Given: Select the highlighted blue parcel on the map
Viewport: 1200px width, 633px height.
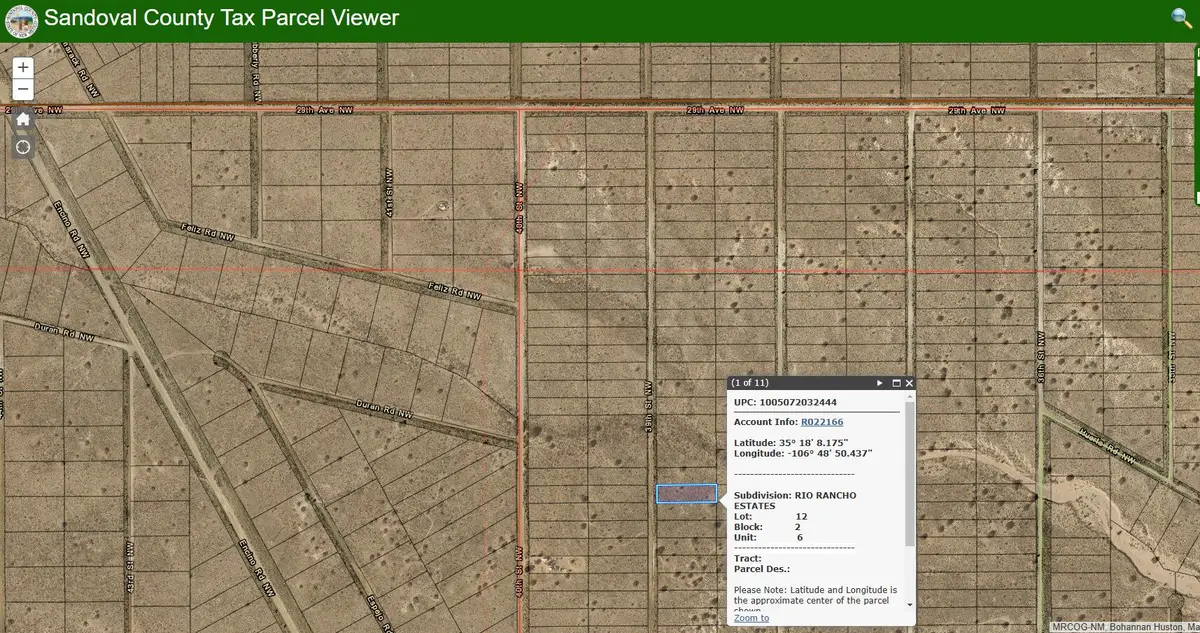Looking at the screenshot, I should pyautogui.click(x=686, y=493).
